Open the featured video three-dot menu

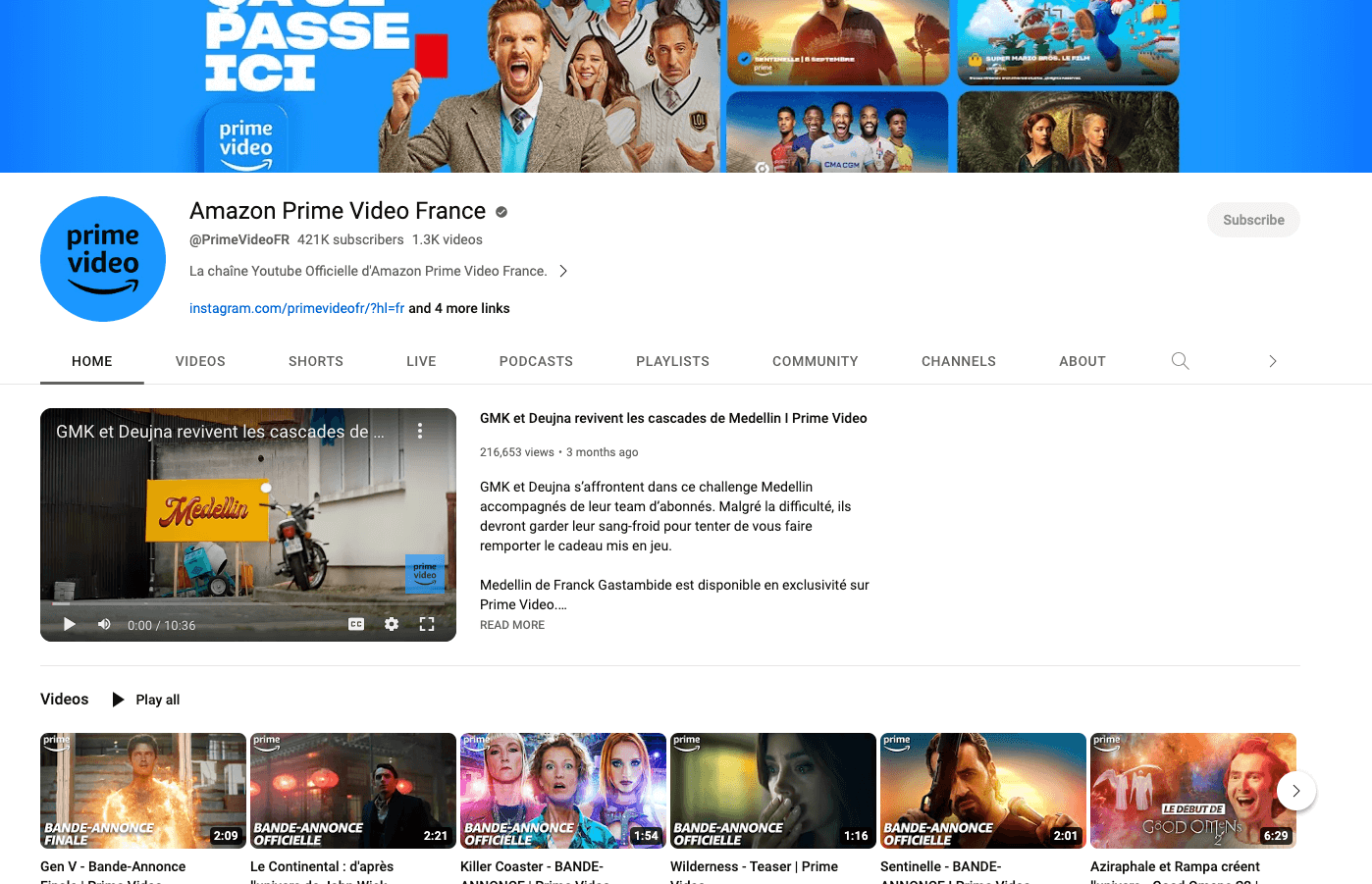[x=420, y=431]
